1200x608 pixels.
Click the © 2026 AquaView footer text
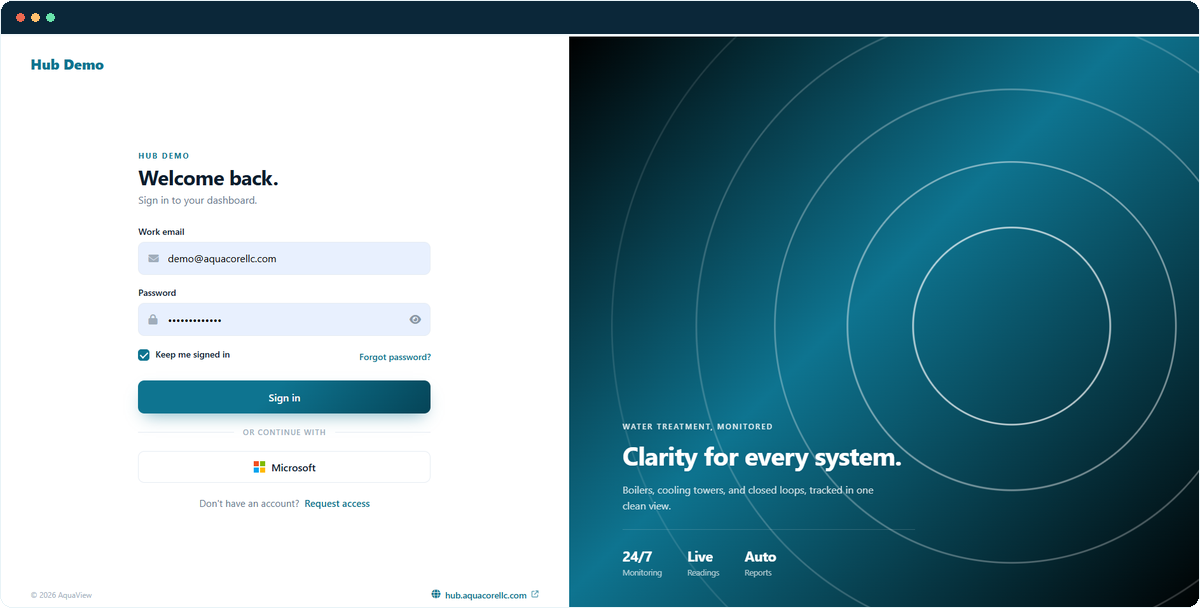[x=62, y=595]
